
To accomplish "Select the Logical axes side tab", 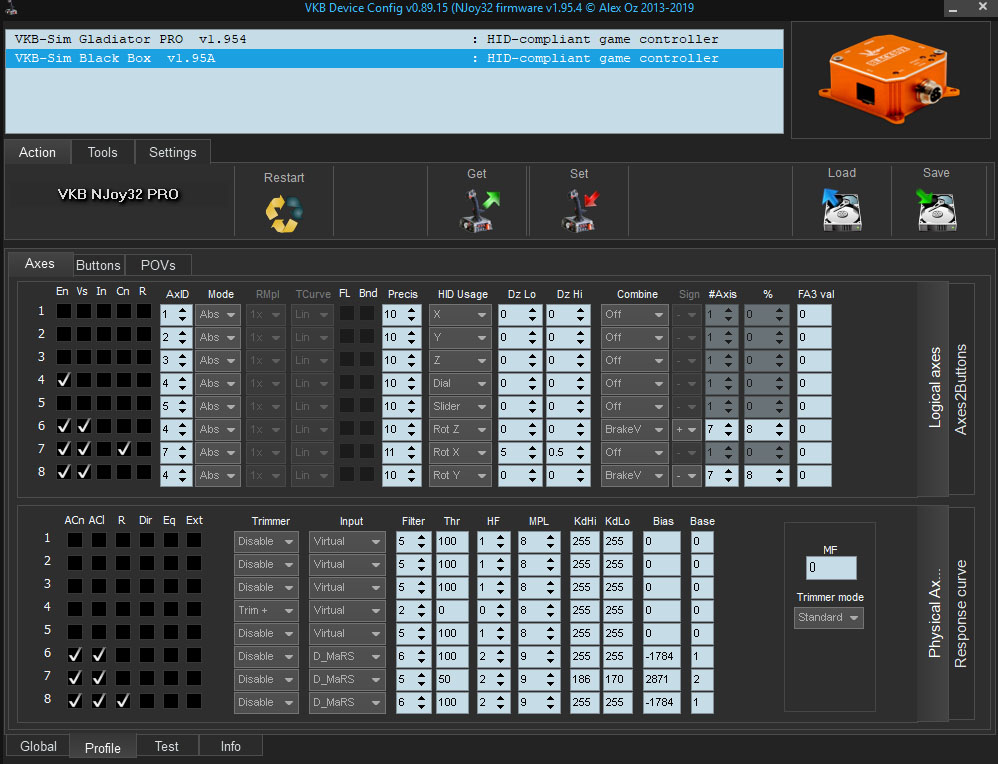I will pyautogui.click(x=934, y=388).
